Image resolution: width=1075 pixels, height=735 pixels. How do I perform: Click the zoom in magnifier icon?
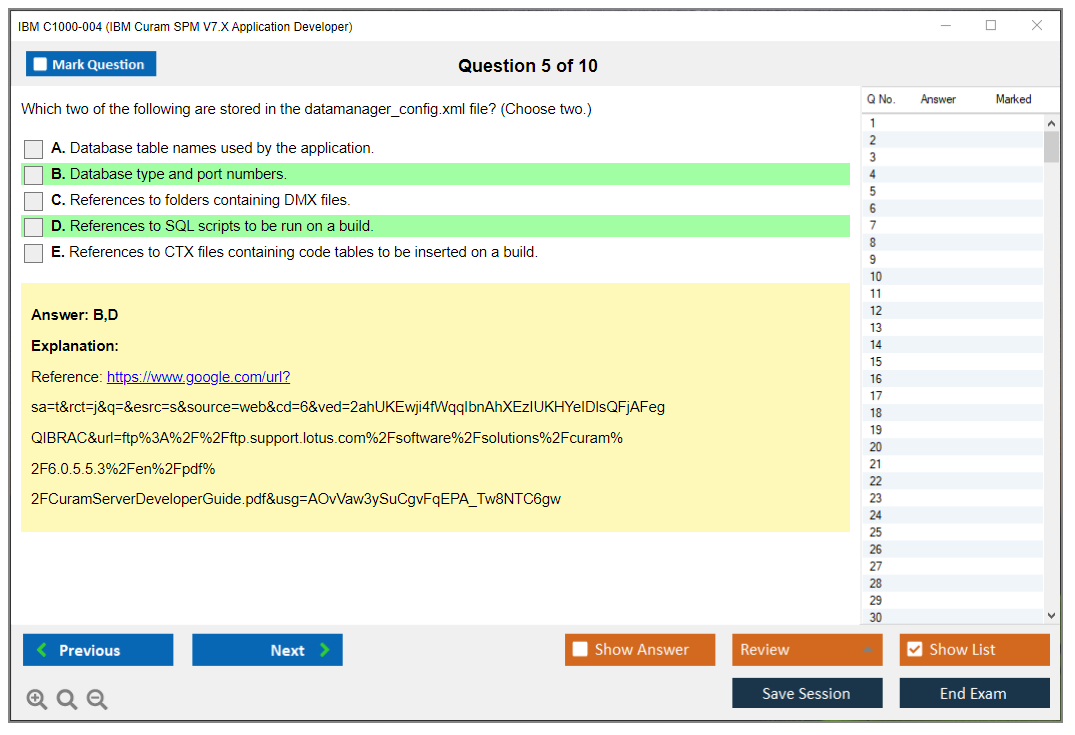click(37, 700)
